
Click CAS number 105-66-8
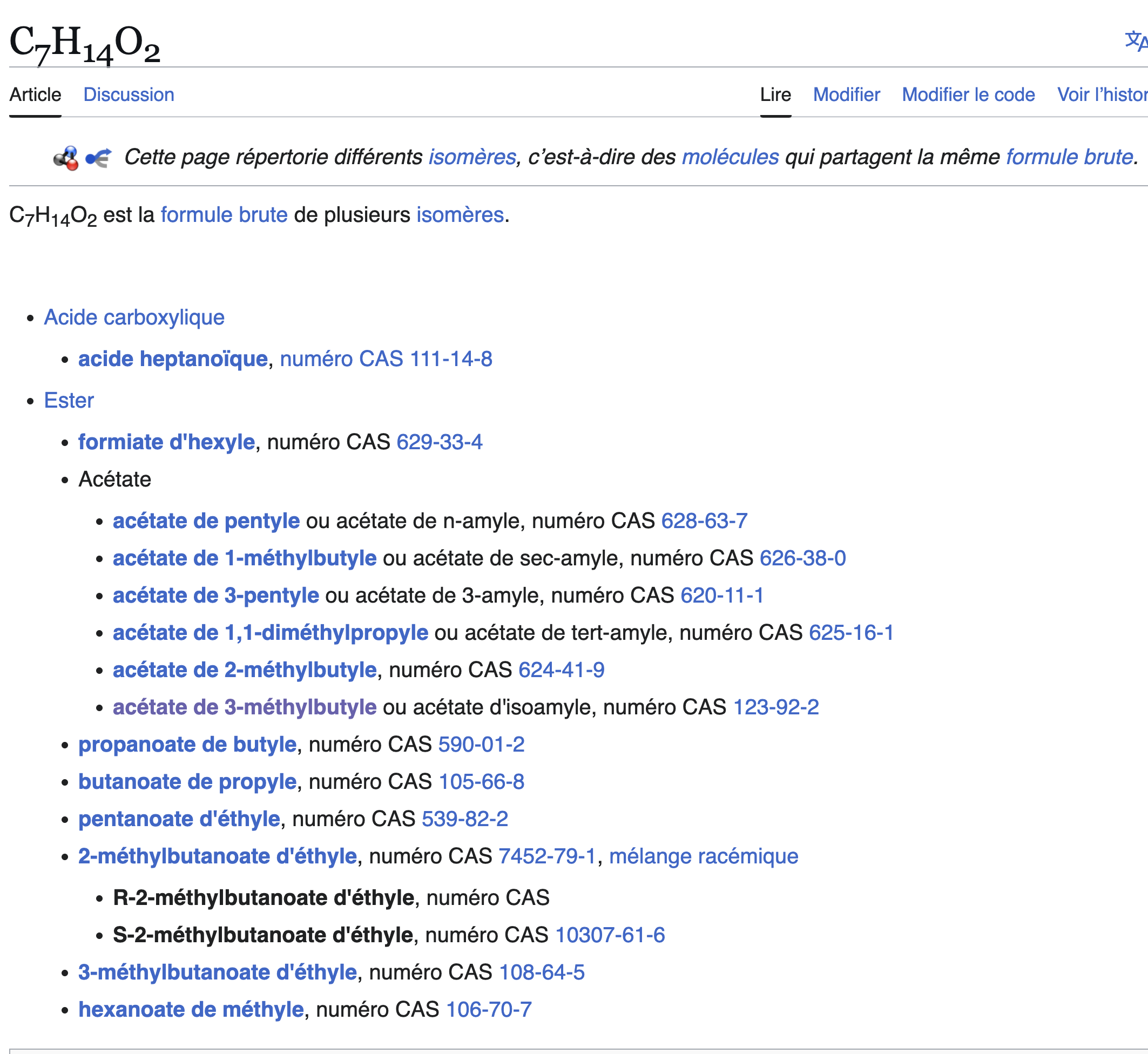click(x=481, y=782)
